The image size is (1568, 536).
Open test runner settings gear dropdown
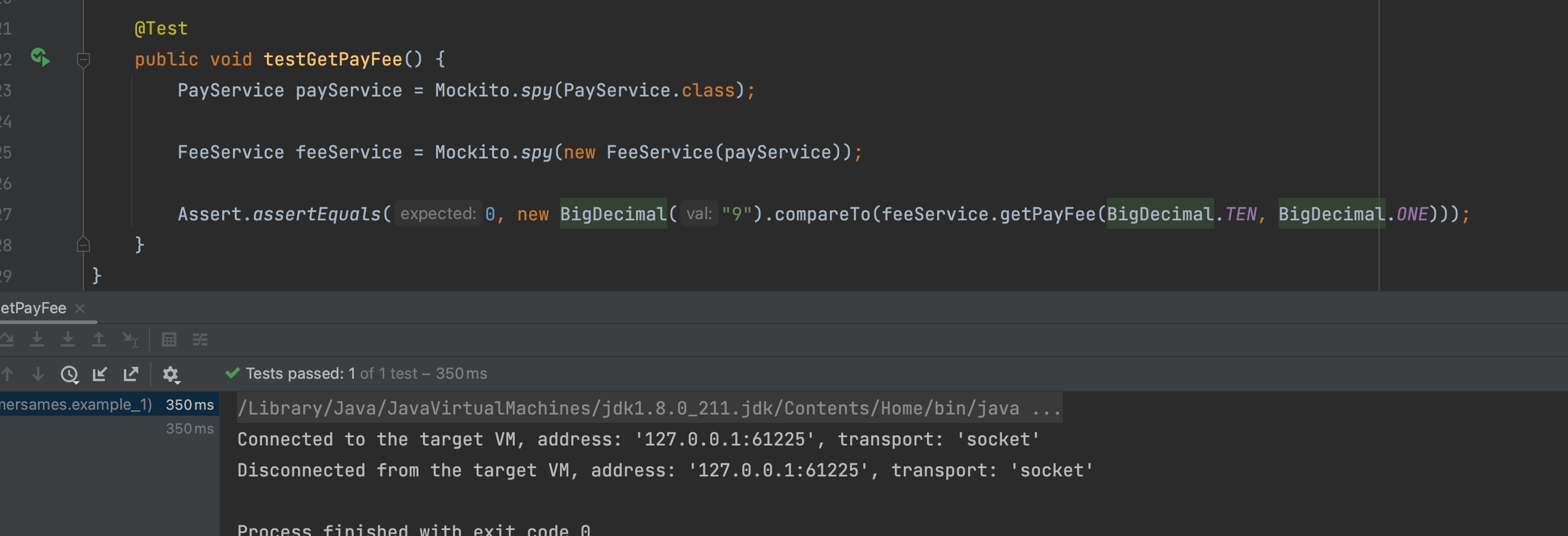(x=171, y=375)
